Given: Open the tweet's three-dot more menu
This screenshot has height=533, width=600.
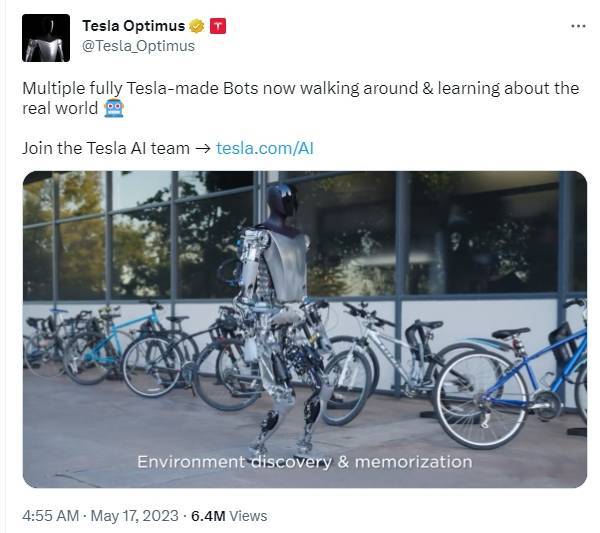Looking at the screenshot, I should (578, 26).
